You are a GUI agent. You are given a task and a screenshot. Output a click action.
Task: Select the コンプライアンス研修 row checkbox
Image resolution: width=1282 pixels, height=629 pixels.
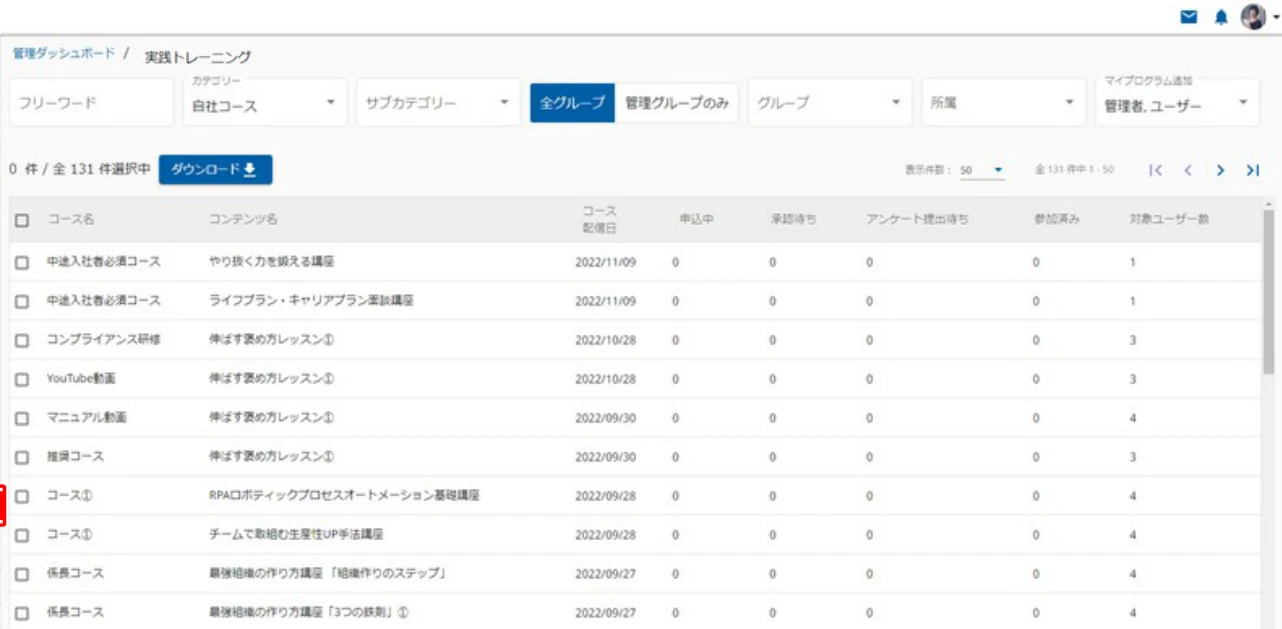coord(22,340)
